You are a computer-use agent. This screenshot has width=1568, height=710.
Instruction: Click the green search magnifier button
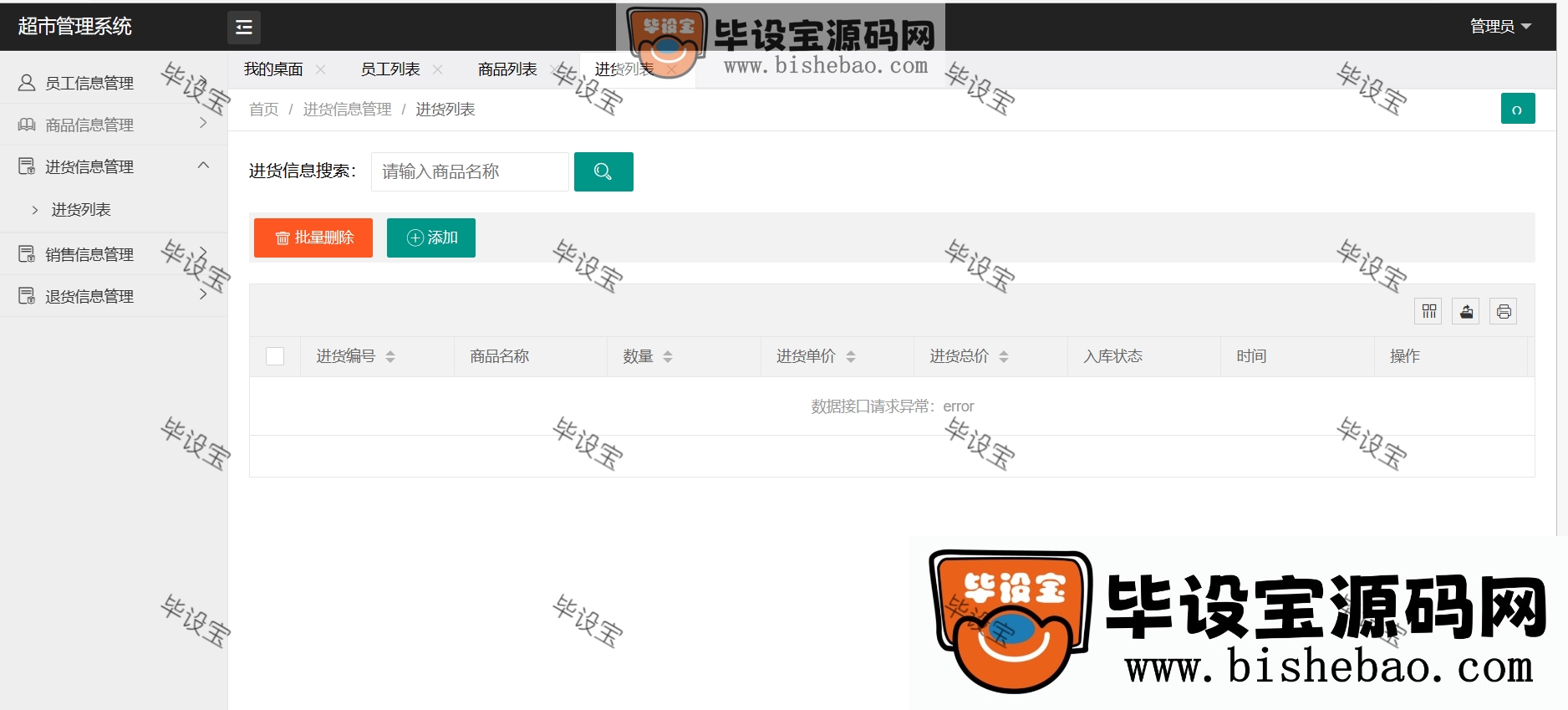point(603,171)
